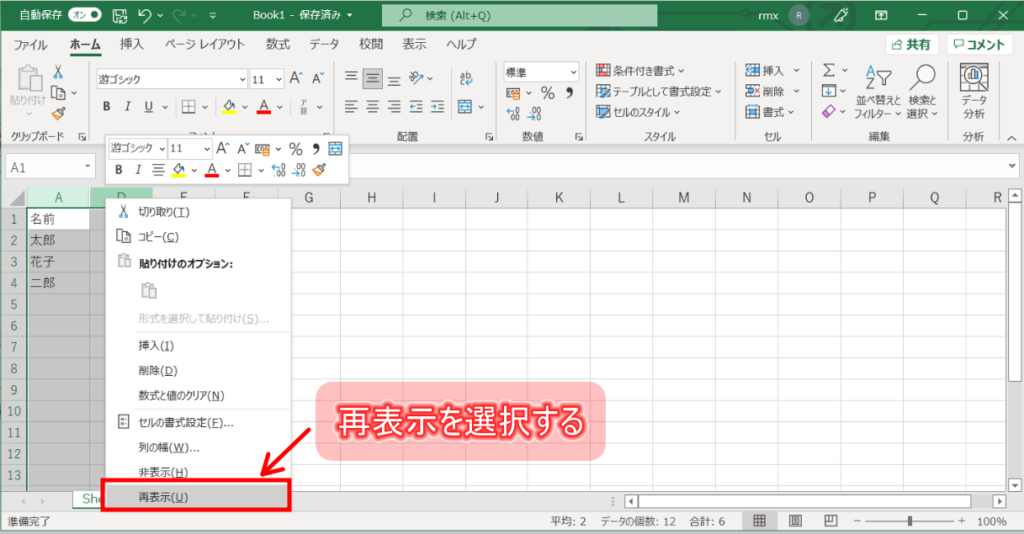Image resolution: width=1024 pixels, height=534 pixels.
Task: Select 再表示(U) in the context menu
Action: click(x=196, y=497)
